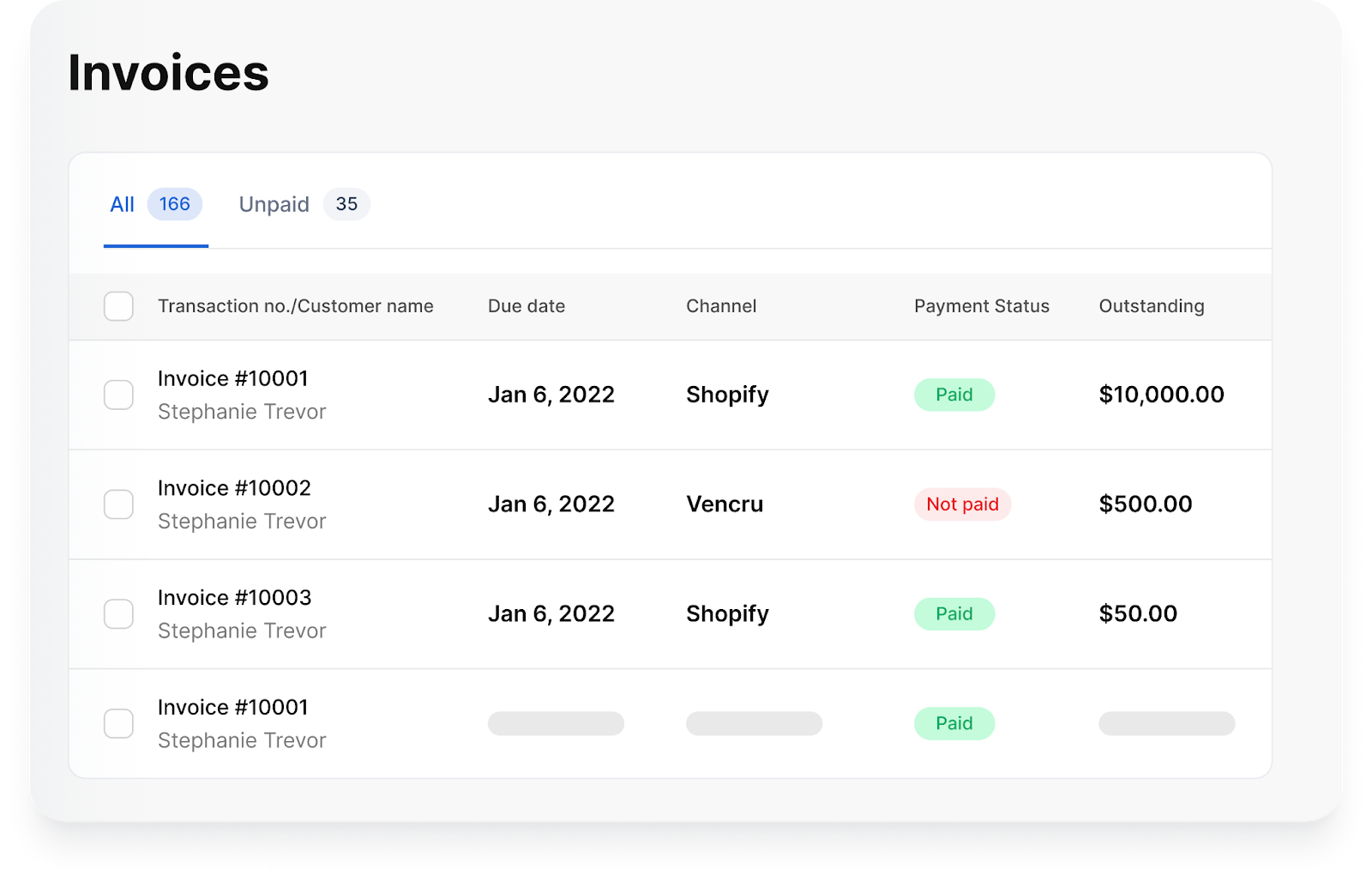Click the Channel column header
Viewport: 1372px width, 881px height.
pos(721,306)
